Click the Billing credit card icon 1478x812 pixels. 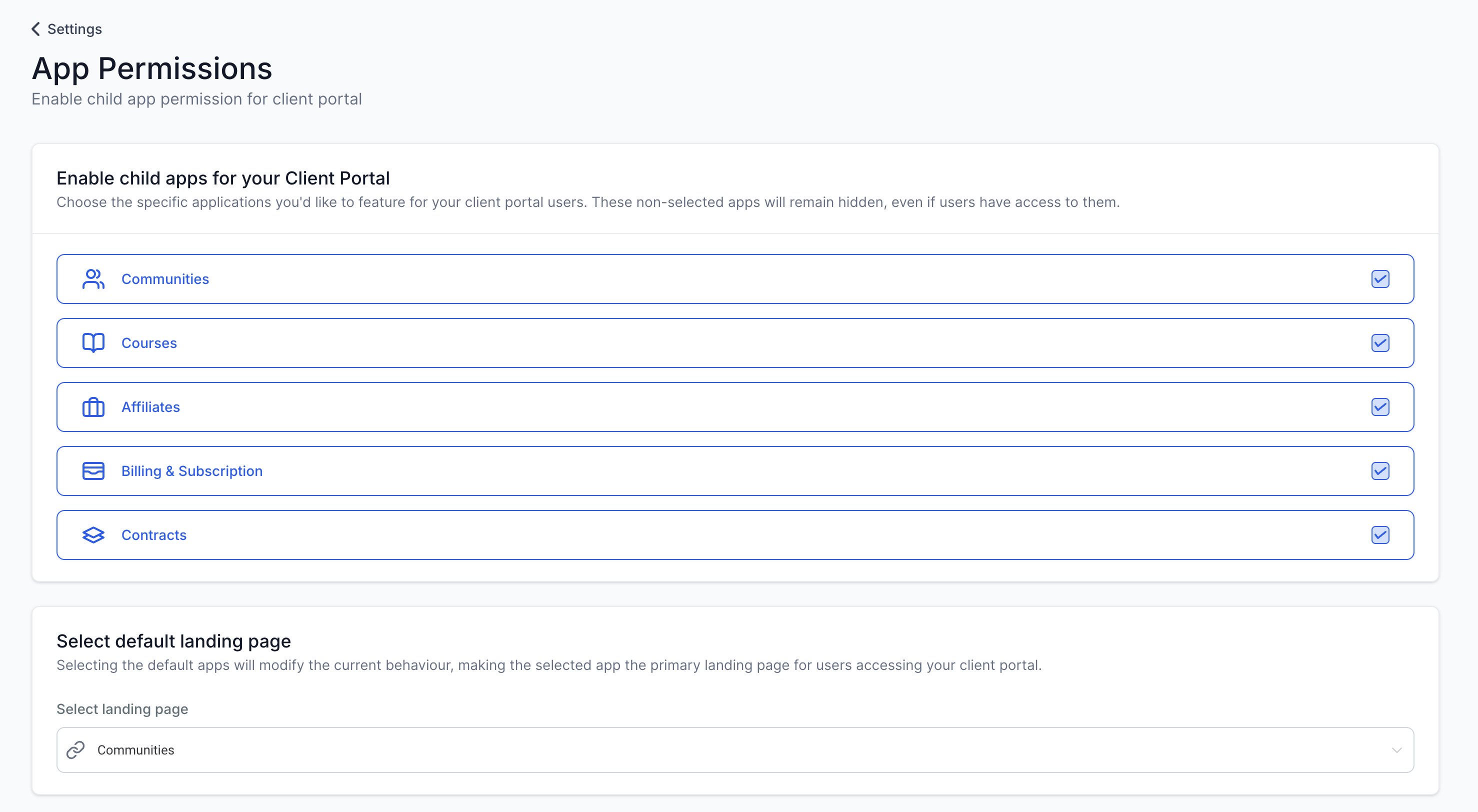(x=93, y=471)
